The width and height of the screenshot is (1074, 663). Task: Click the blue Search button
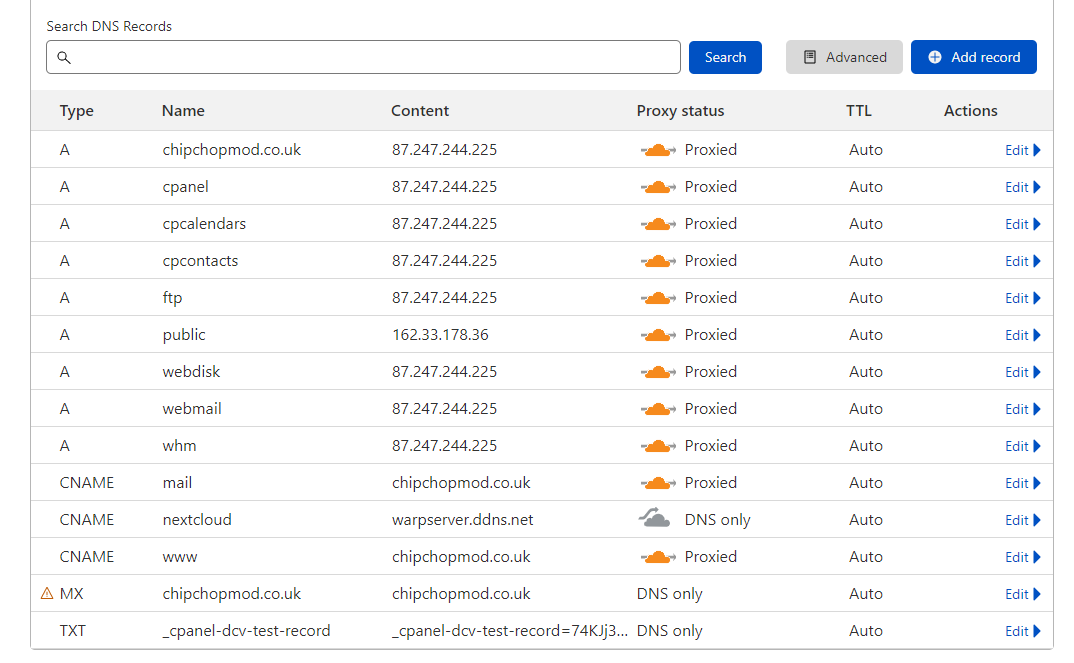(725, 58)
